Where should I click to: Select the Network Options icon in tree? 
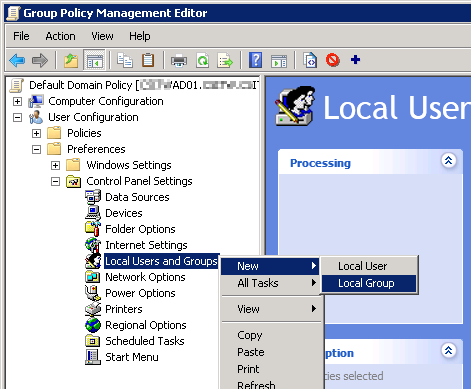tap(93, 277)
